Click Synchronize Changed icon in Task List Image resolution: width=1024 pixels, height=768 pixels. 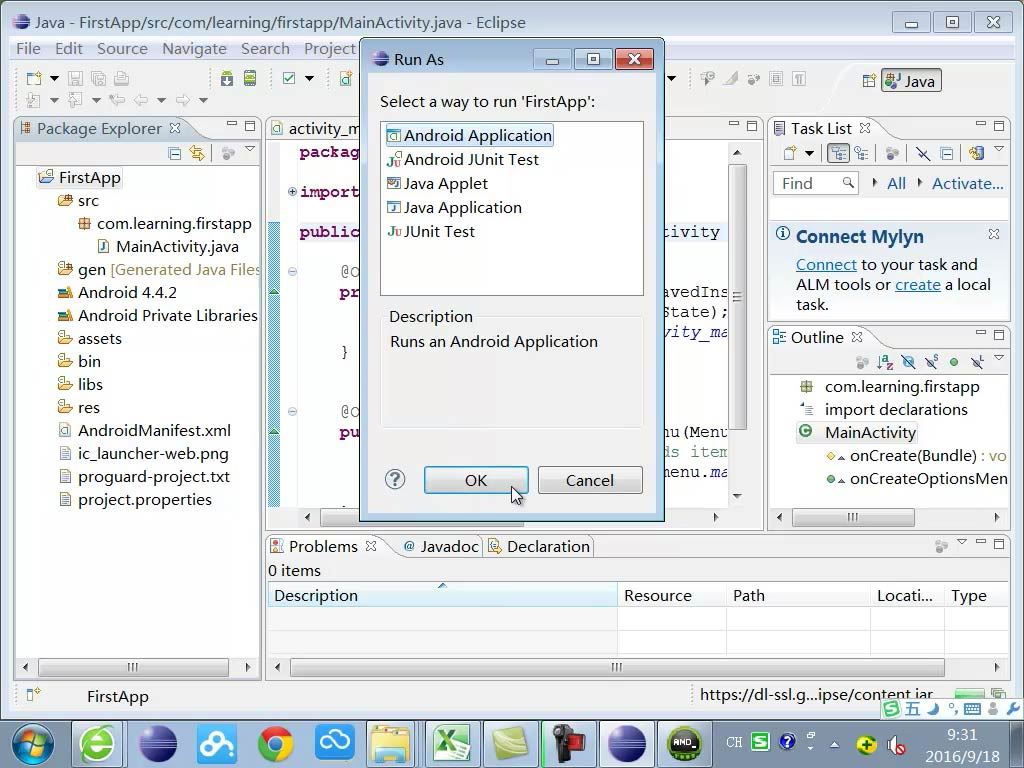976,153
